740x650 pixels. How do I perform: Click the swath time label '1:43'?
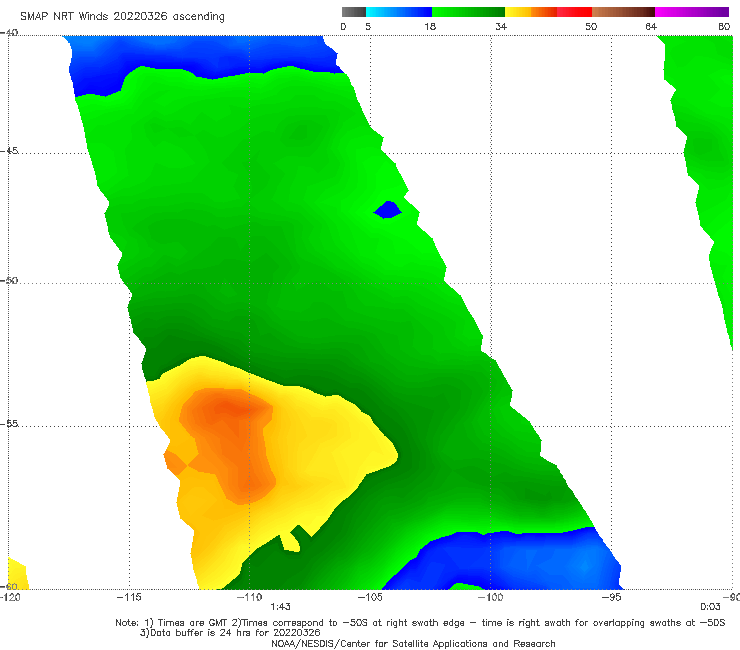click(x=280, y=607)
